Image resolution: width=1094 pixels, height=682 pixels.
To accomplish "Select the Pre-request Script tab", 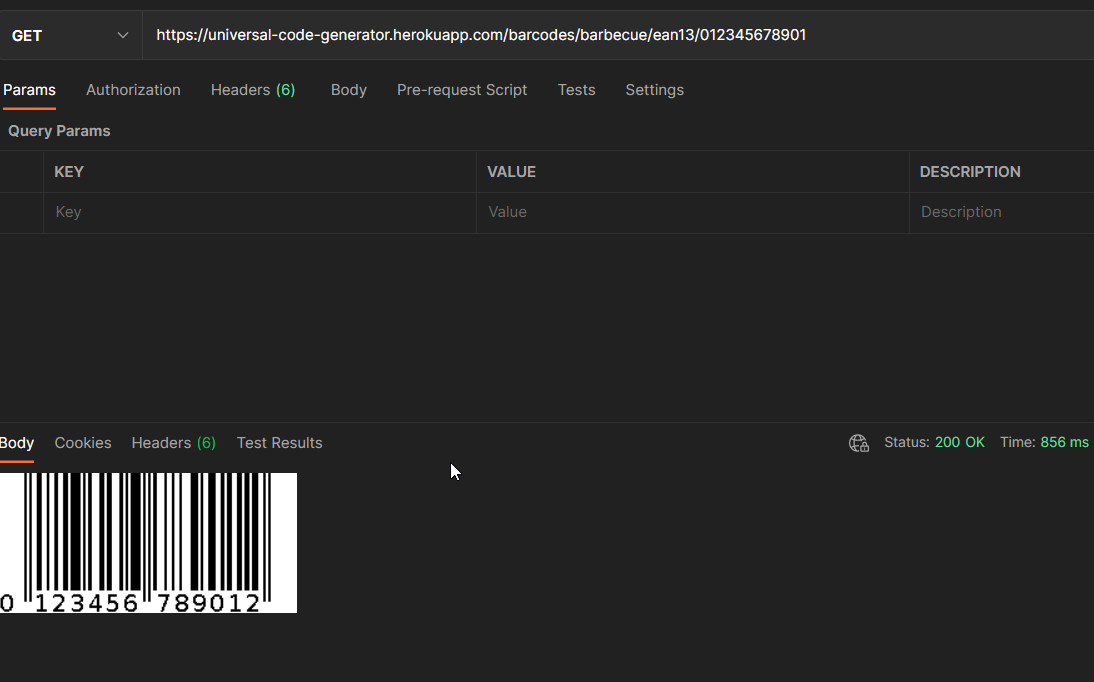I will 462,89.
